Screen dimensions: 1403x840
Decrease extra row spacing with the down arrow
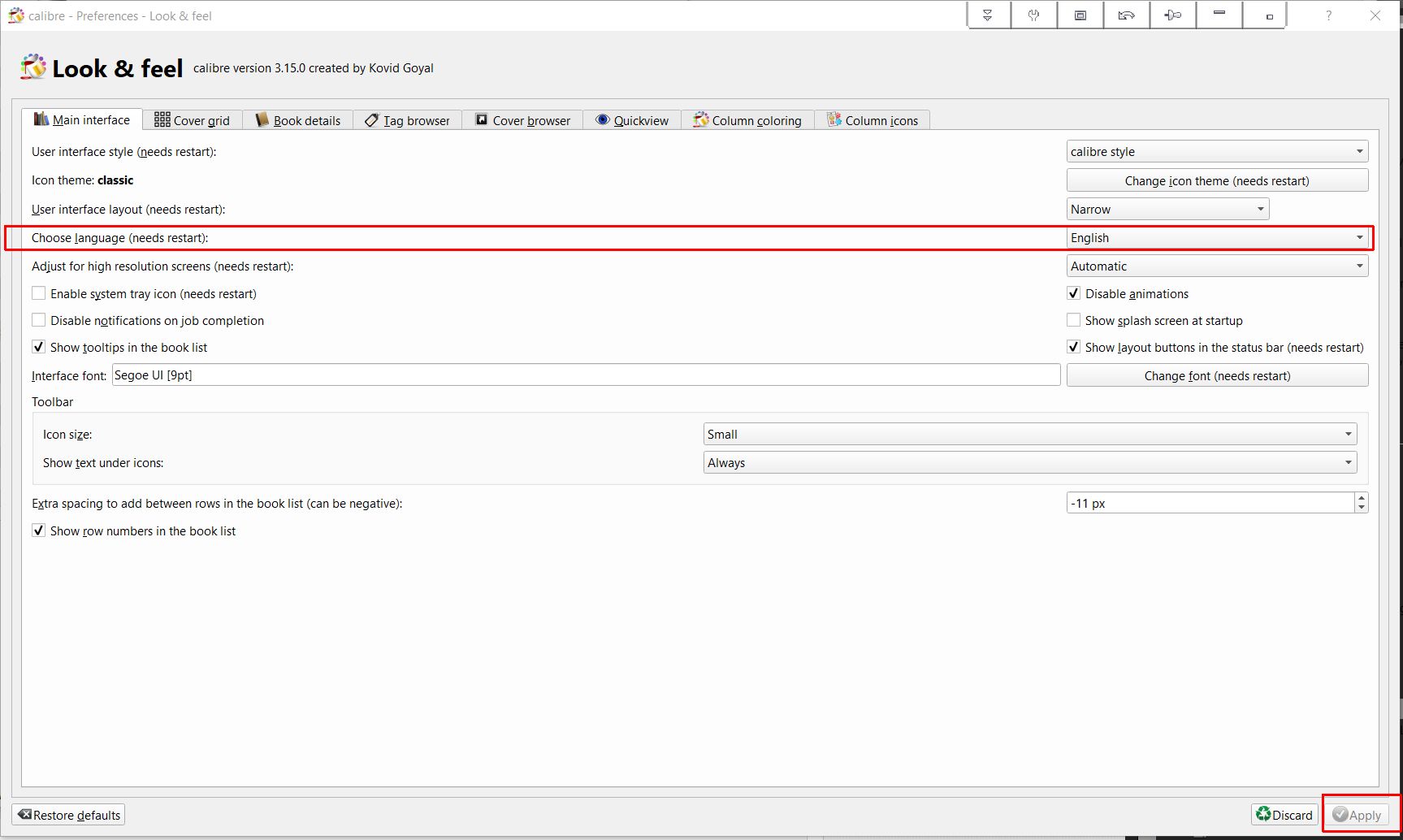point(1361,508)
